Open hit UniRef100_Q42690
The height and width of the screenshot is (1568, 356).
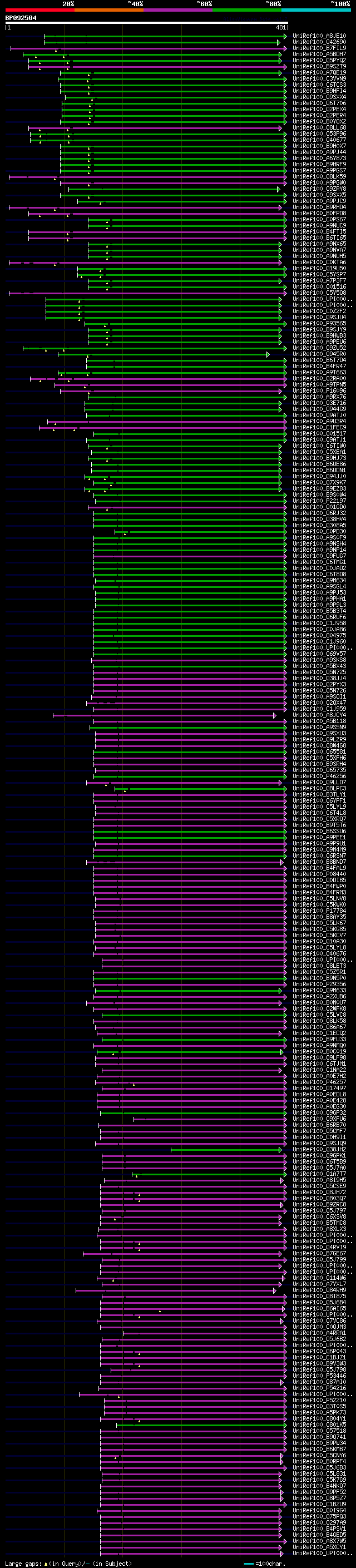[319, 42]
